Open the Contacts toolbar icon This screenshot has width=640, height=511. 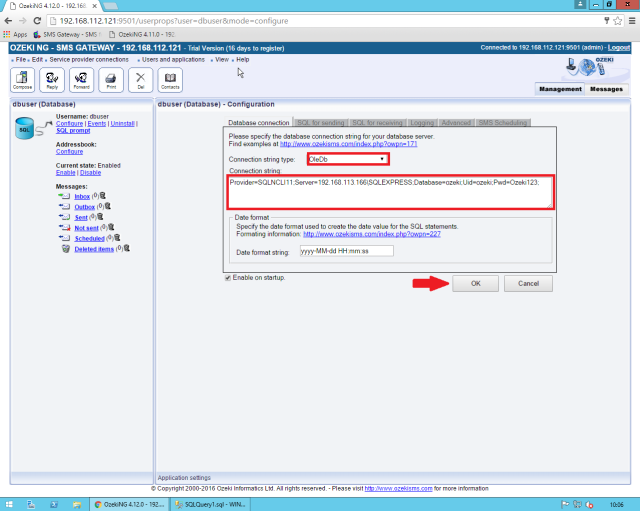(x=170, y=80)
